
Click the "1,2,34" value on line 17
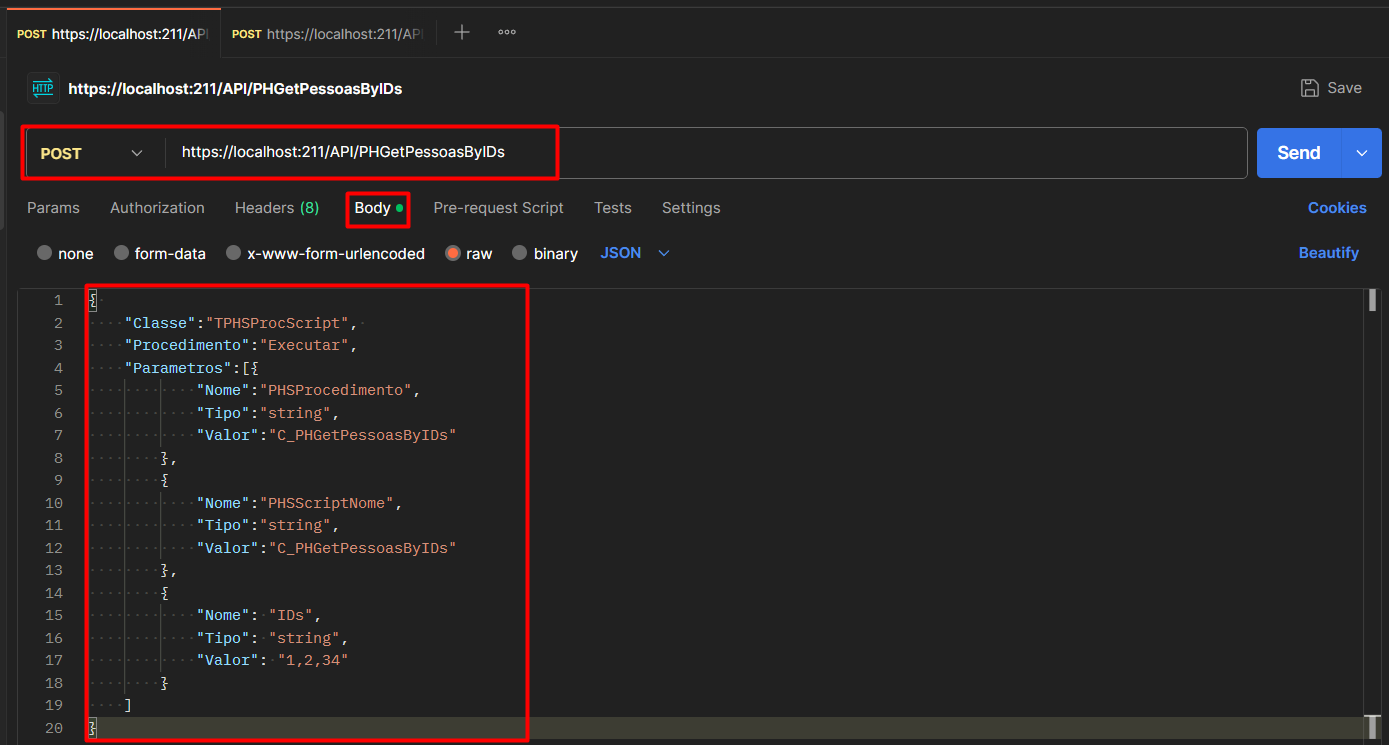(x=312, y=660)
